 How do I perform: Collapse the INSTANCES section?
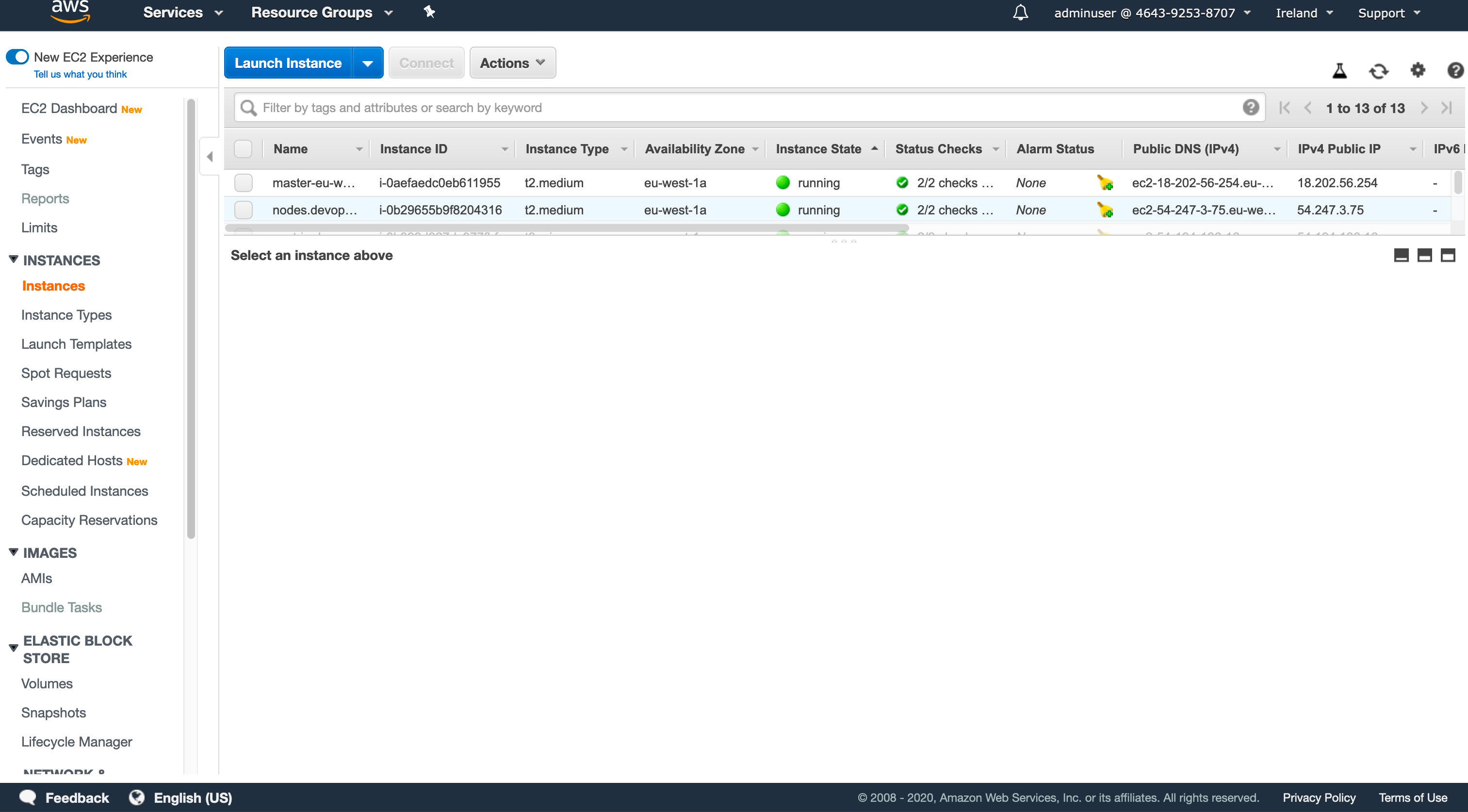[x=14, y=260]
